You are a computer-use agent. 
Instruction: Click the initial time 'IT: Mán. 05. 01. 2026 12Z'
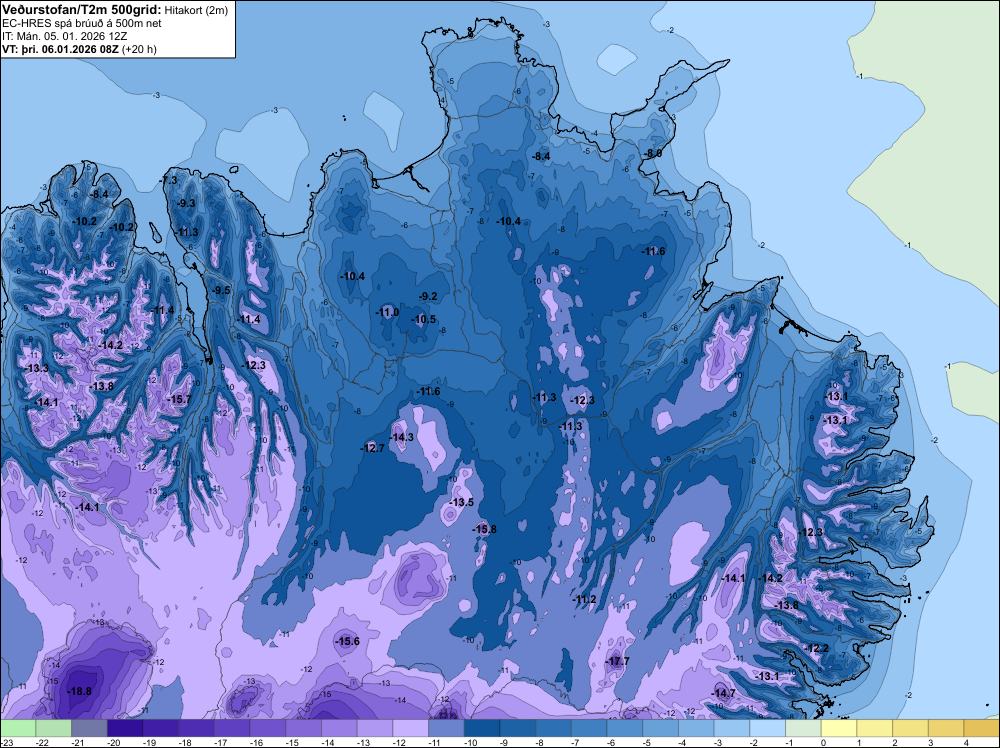[x=65, y=36]
